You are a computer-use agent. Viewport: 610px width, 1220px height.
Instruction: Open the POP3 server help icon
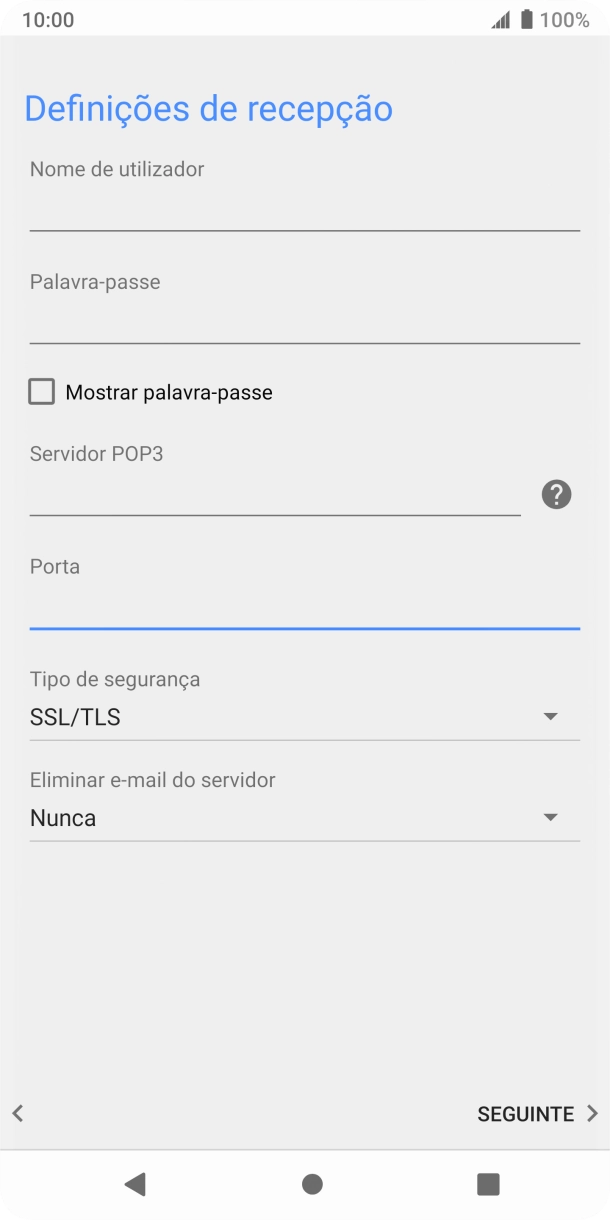556,494
